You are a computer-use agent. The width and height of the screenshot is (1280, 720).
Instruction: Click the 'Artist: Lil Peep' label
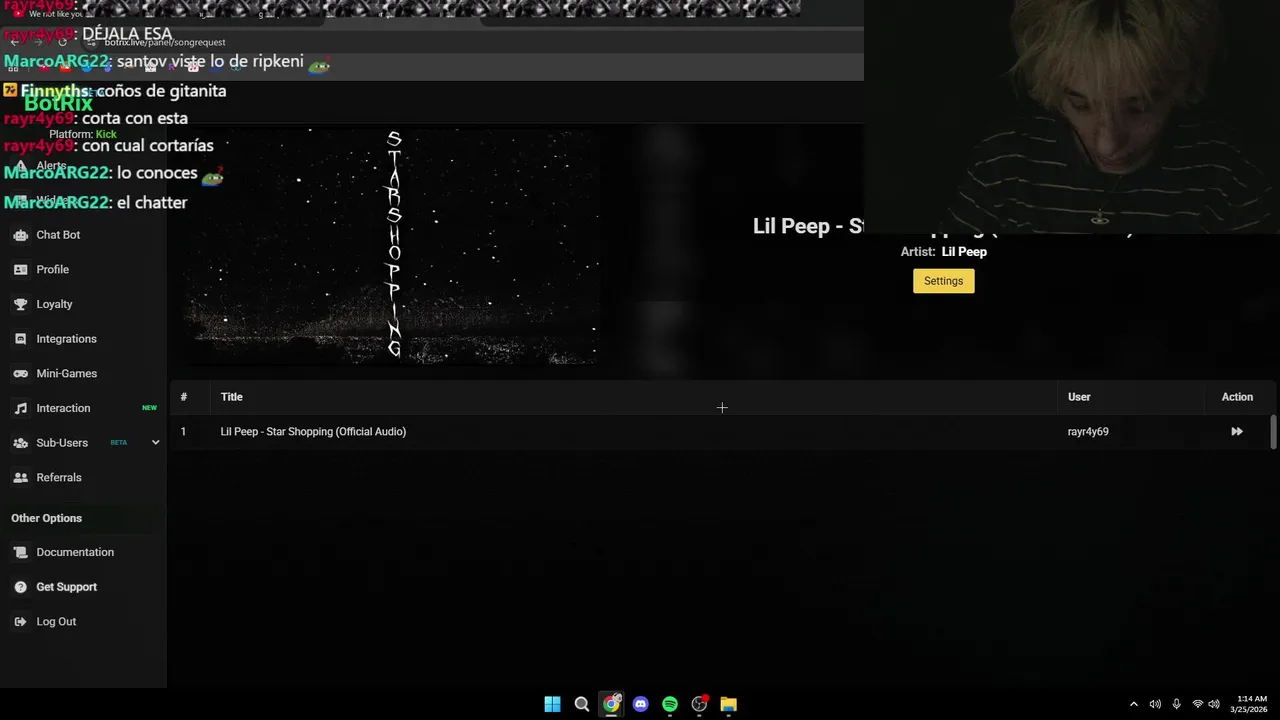coord(943,252)
